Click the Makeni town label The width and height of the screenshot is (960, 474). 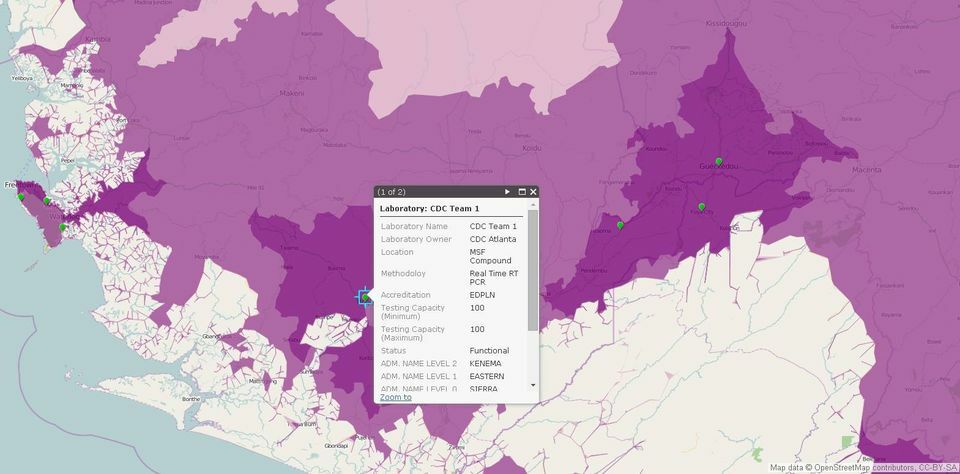click(291, 93)
